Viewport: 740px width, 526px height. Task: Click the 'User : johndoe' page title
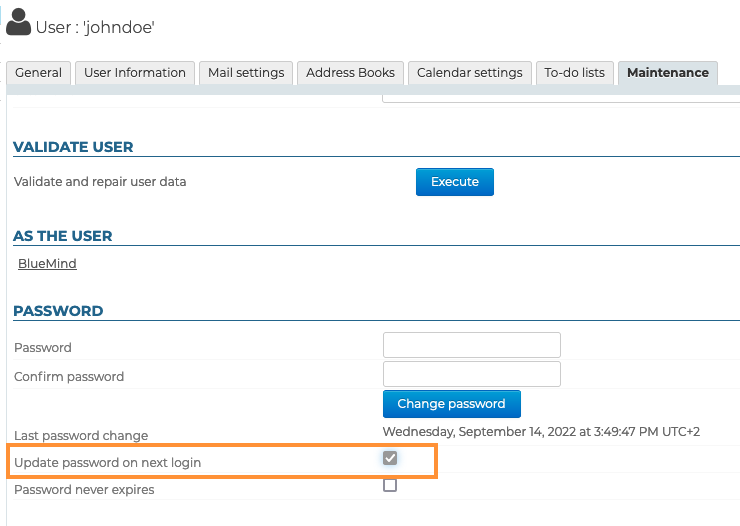pos(95,27)
